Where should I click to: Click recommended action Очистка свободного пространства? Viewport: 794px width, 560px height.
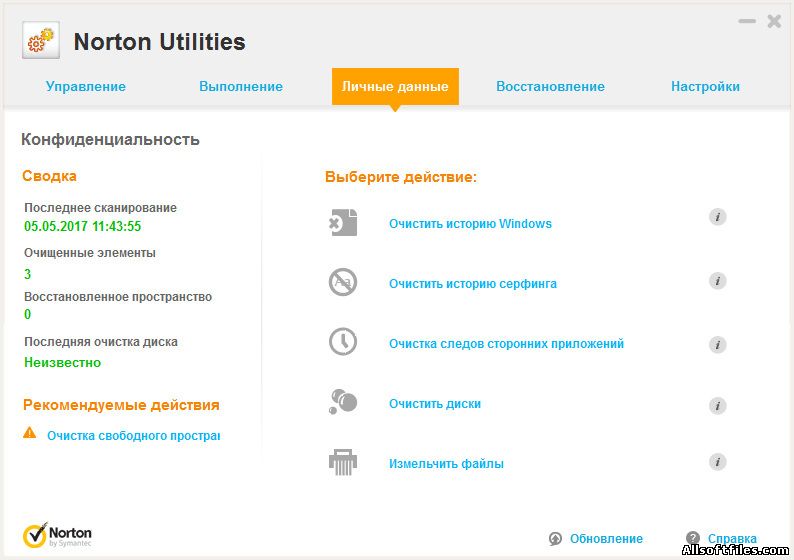tap(133, 436)
